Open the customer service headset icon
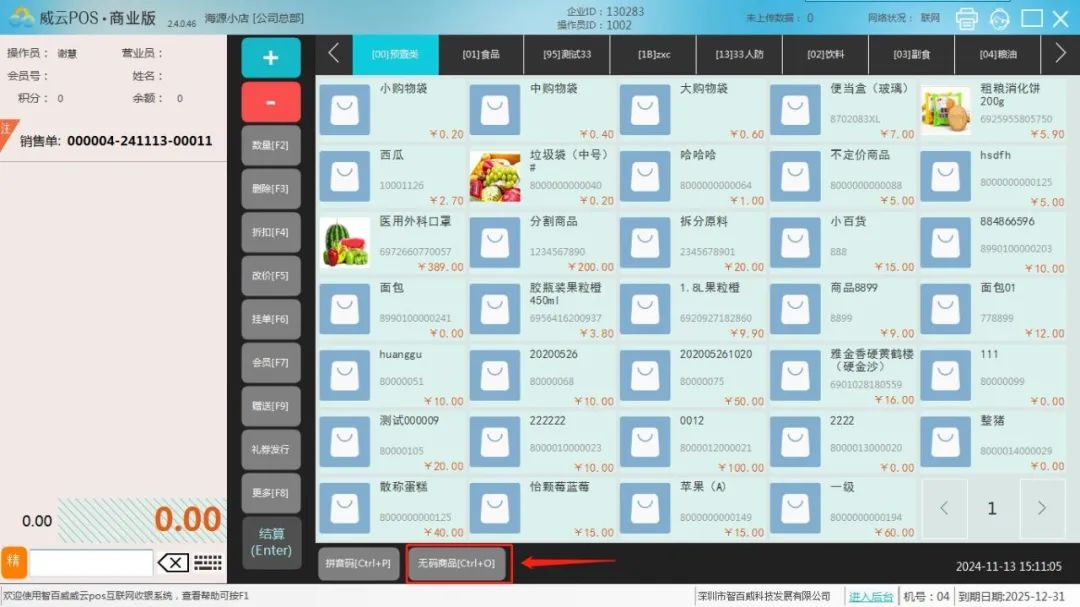Image resolution: width=1080 pixels, height=607 pixels. click(x=999, y=19)
